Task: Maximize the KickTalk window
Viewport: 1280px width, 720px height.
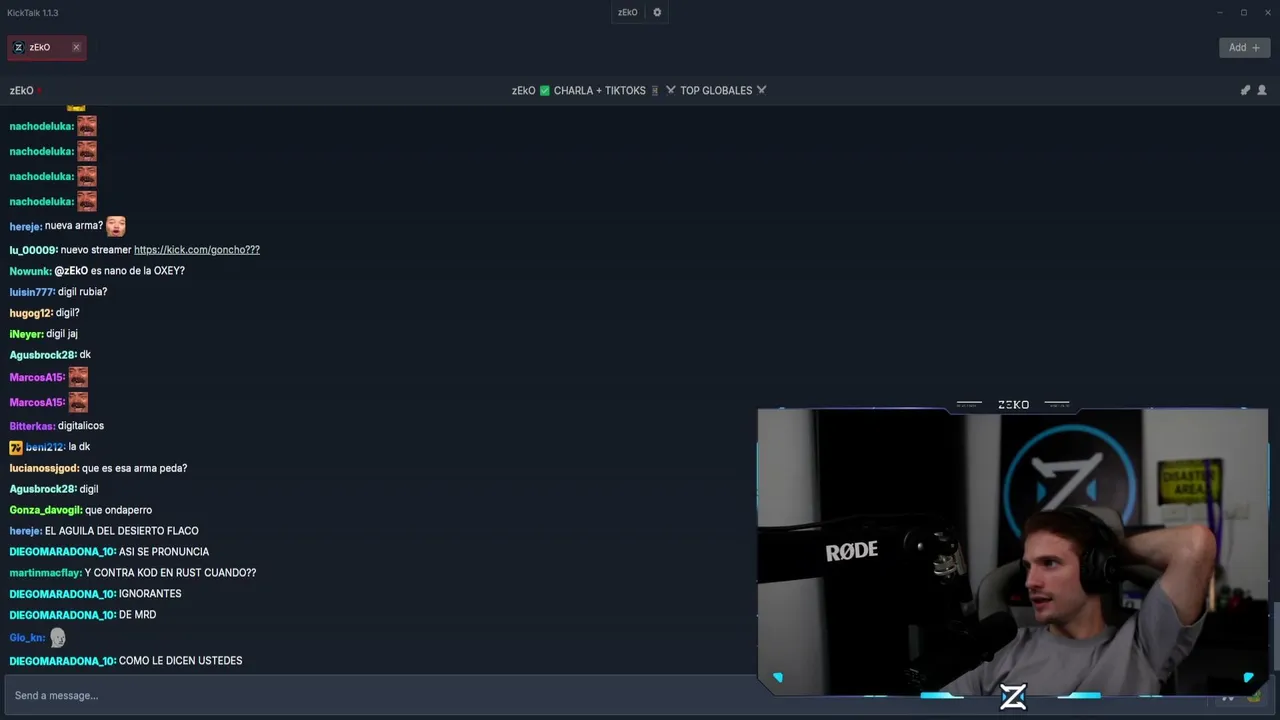Action: pyautogui.click(x=1244, y=13)
